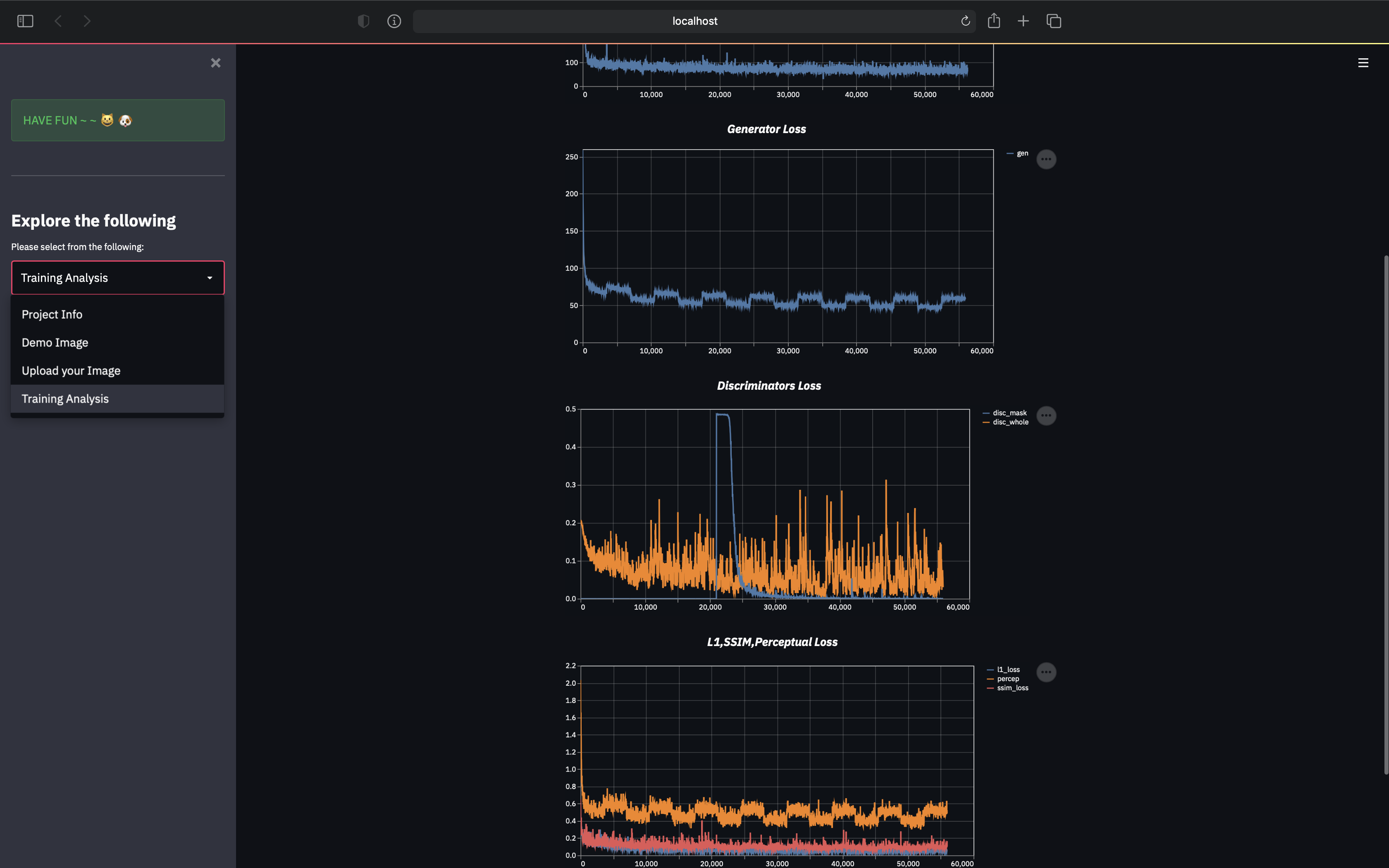
Task: Open Discriminators Loss chart options button
Action: click(1046, 416)
